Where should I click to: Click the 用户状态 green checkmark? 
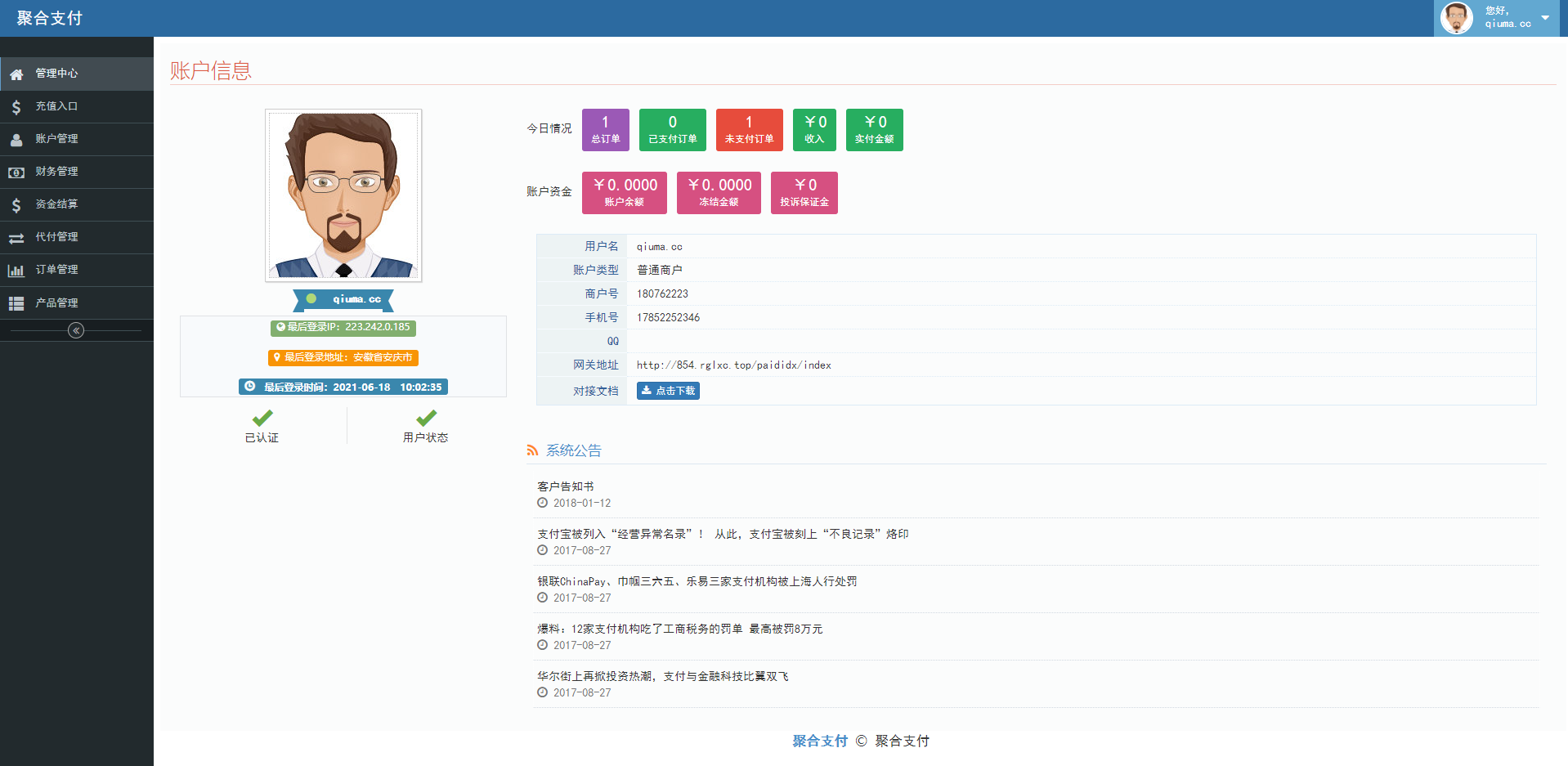[426, 419]
